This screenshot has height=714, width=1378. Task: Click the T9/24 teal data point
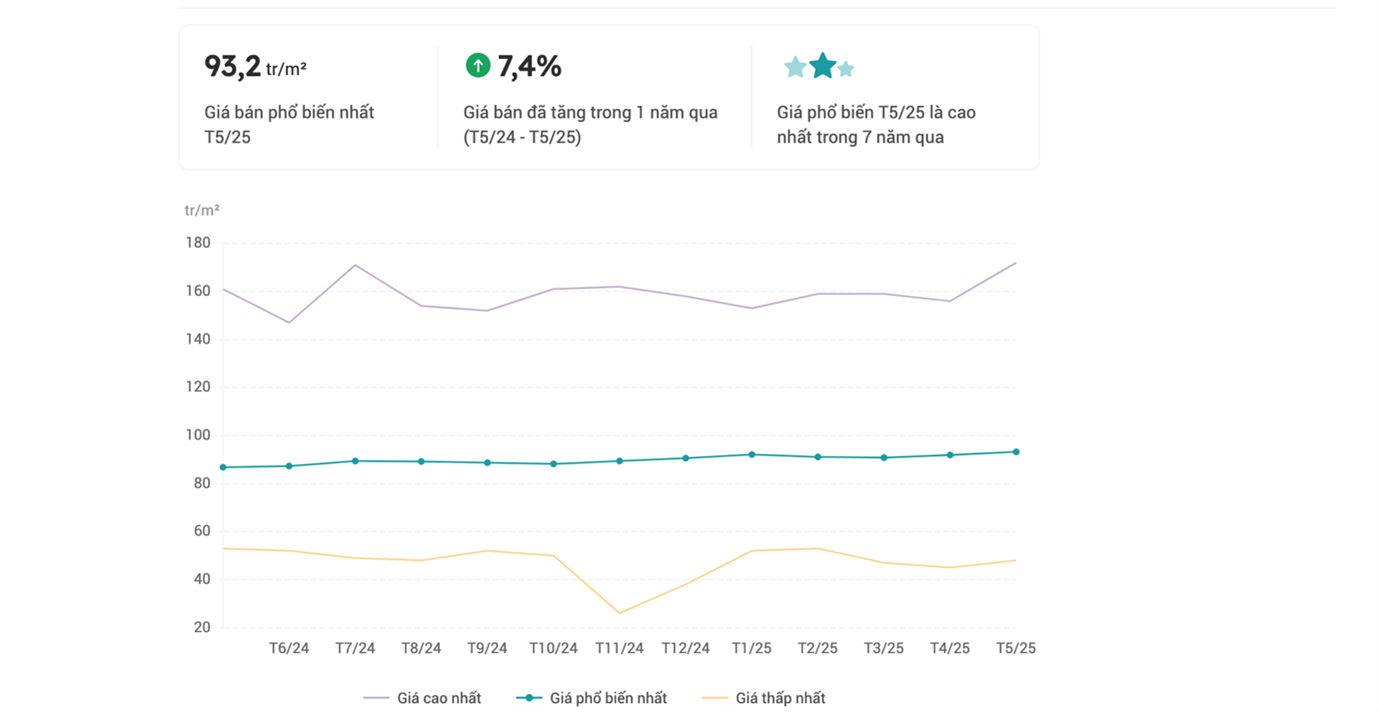(x=487, y=463)
